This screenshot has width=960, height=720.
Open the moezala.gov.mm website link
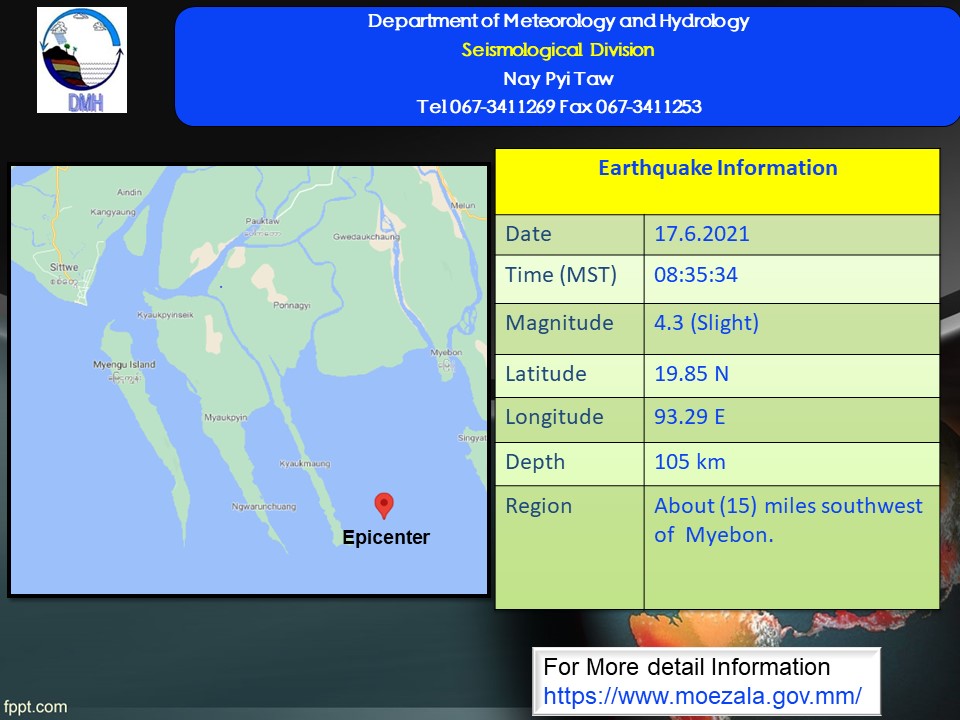pos(702,694)
